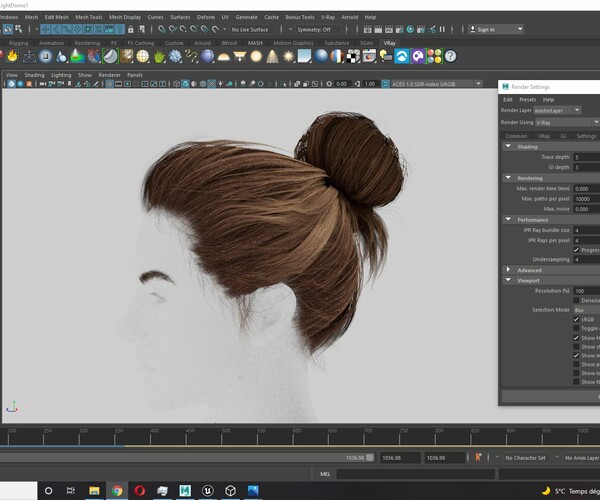Click the V-Ray snowflake proxy shelf icon
600x500 pixels.
[x=175, y=56]
